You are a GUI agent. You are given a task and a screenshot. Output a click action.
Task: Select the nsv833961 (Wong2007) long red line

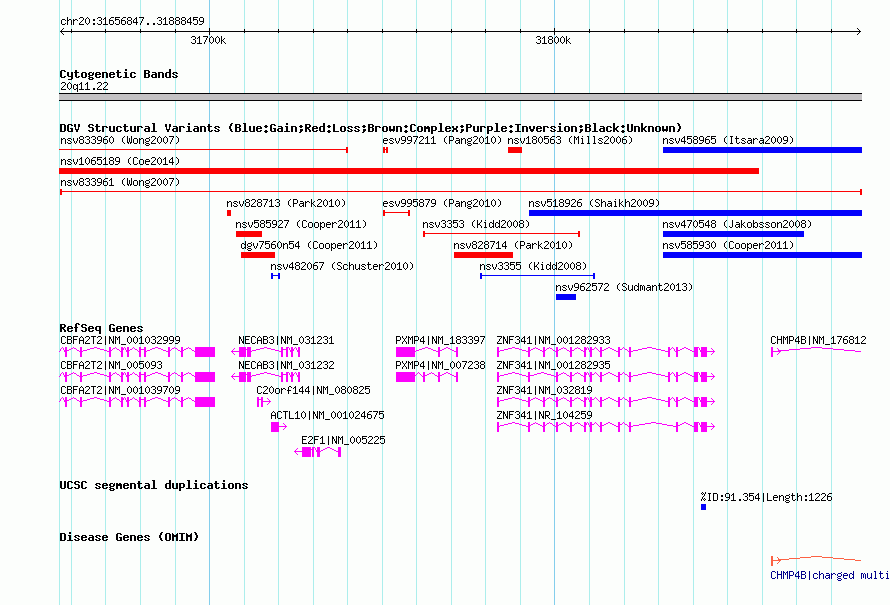[x=461, y=192]
